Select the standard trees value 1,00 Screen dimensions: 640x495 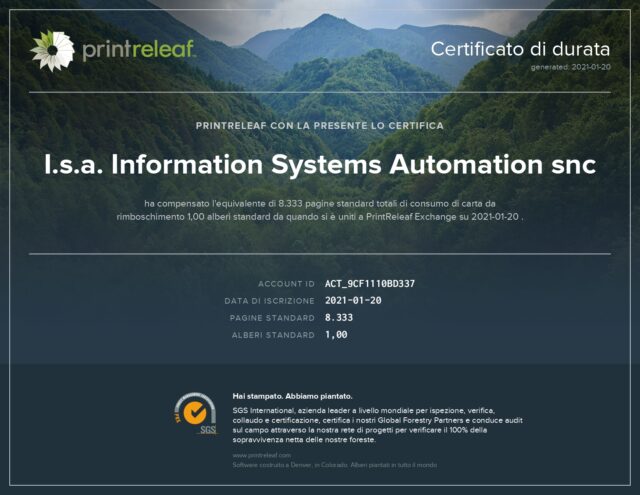[336, 335]
